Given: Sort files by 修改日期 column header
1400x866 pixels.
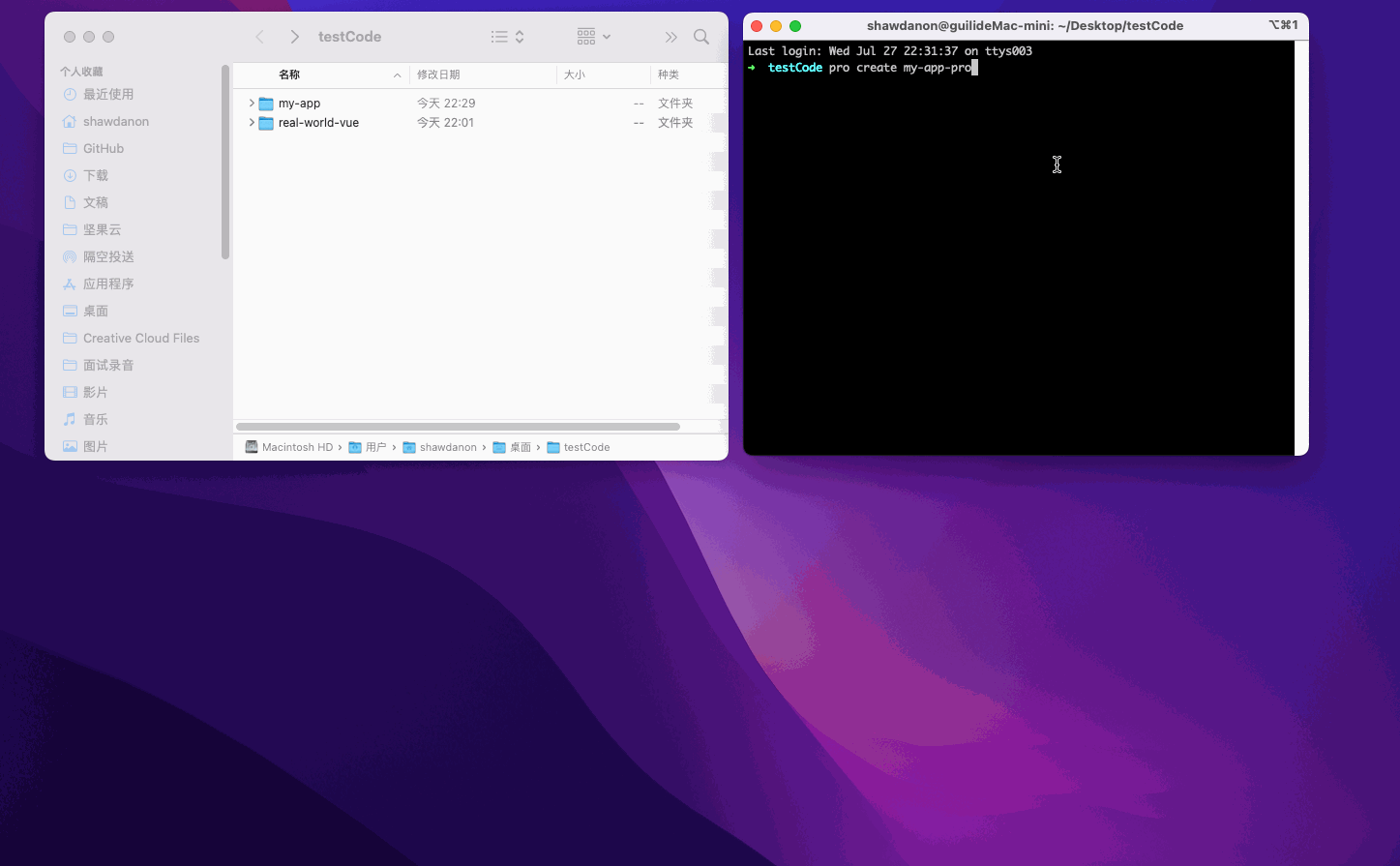Looking at the screenshot, I should (x=438, y=75).
